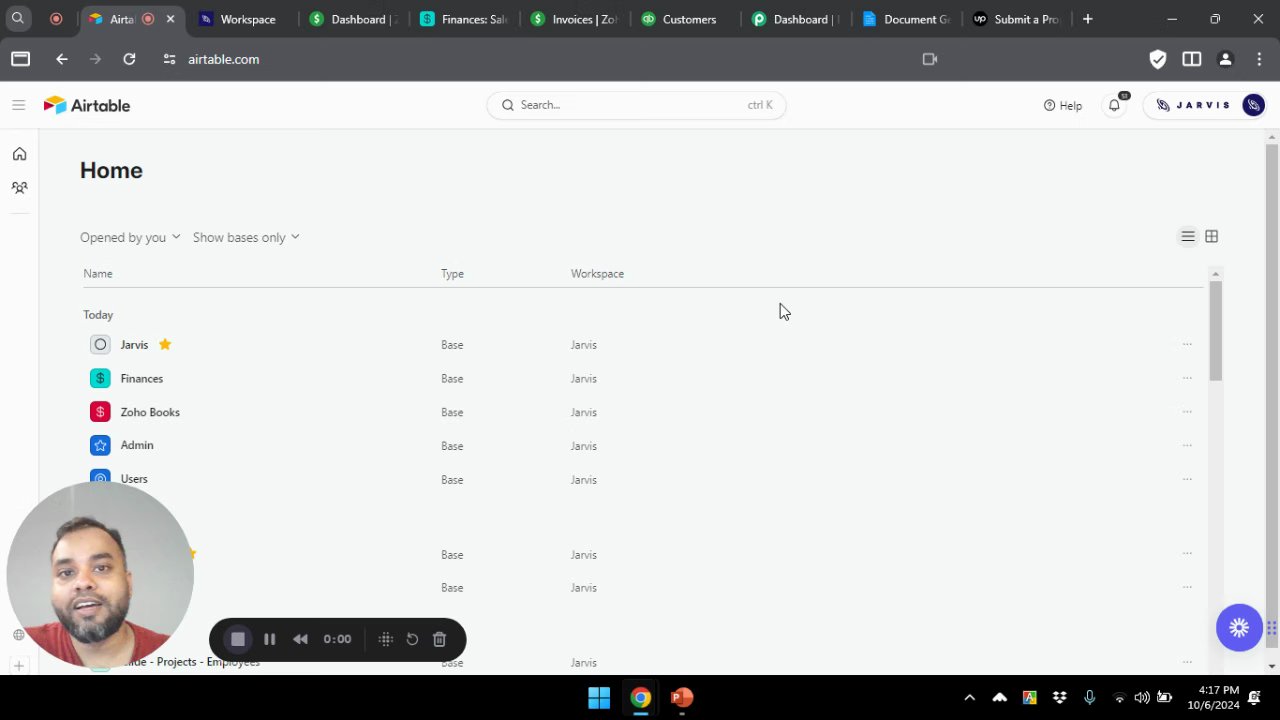This screenshot has width=1280, height=720.
Task: Click the Name column header
Action: 98,273
